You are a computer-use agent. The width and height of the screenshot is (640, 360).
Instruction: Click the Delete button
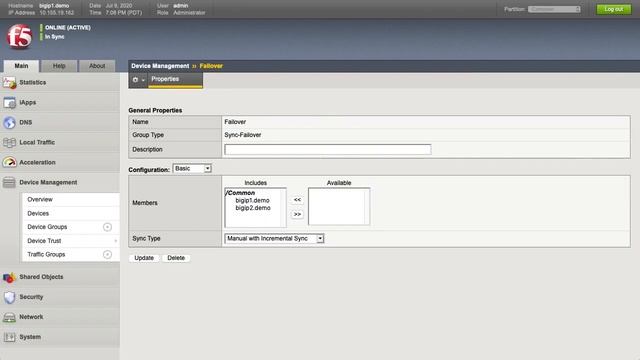(176, 258)
